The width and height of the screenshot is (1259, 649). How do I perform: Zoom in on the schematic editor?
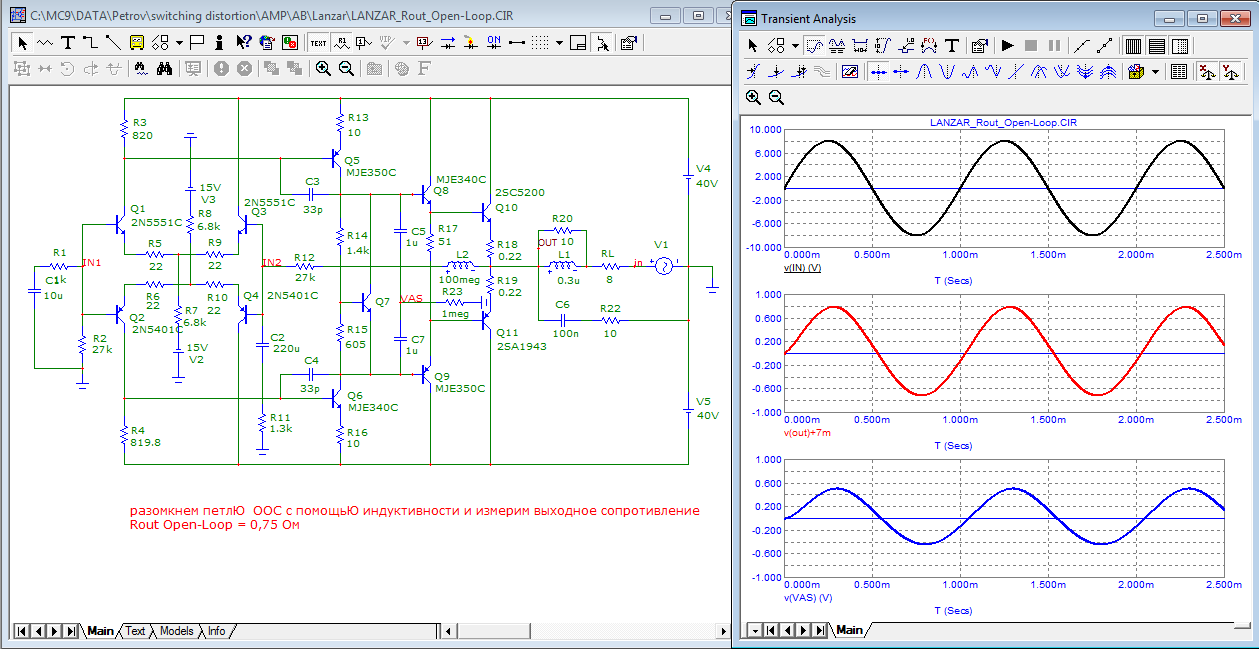click(x=323, y=68)
